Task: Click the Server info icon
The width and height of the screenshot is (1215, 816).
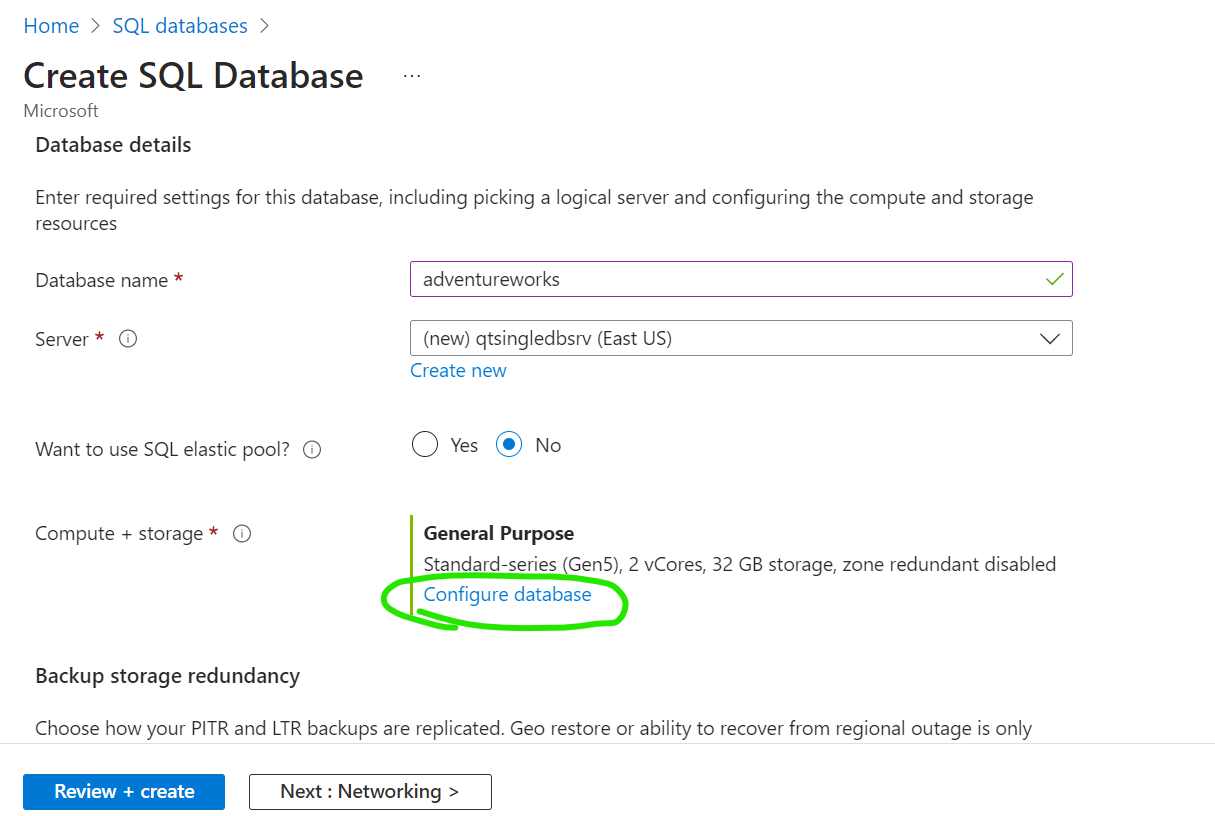Action: click(x=128, y=339)
